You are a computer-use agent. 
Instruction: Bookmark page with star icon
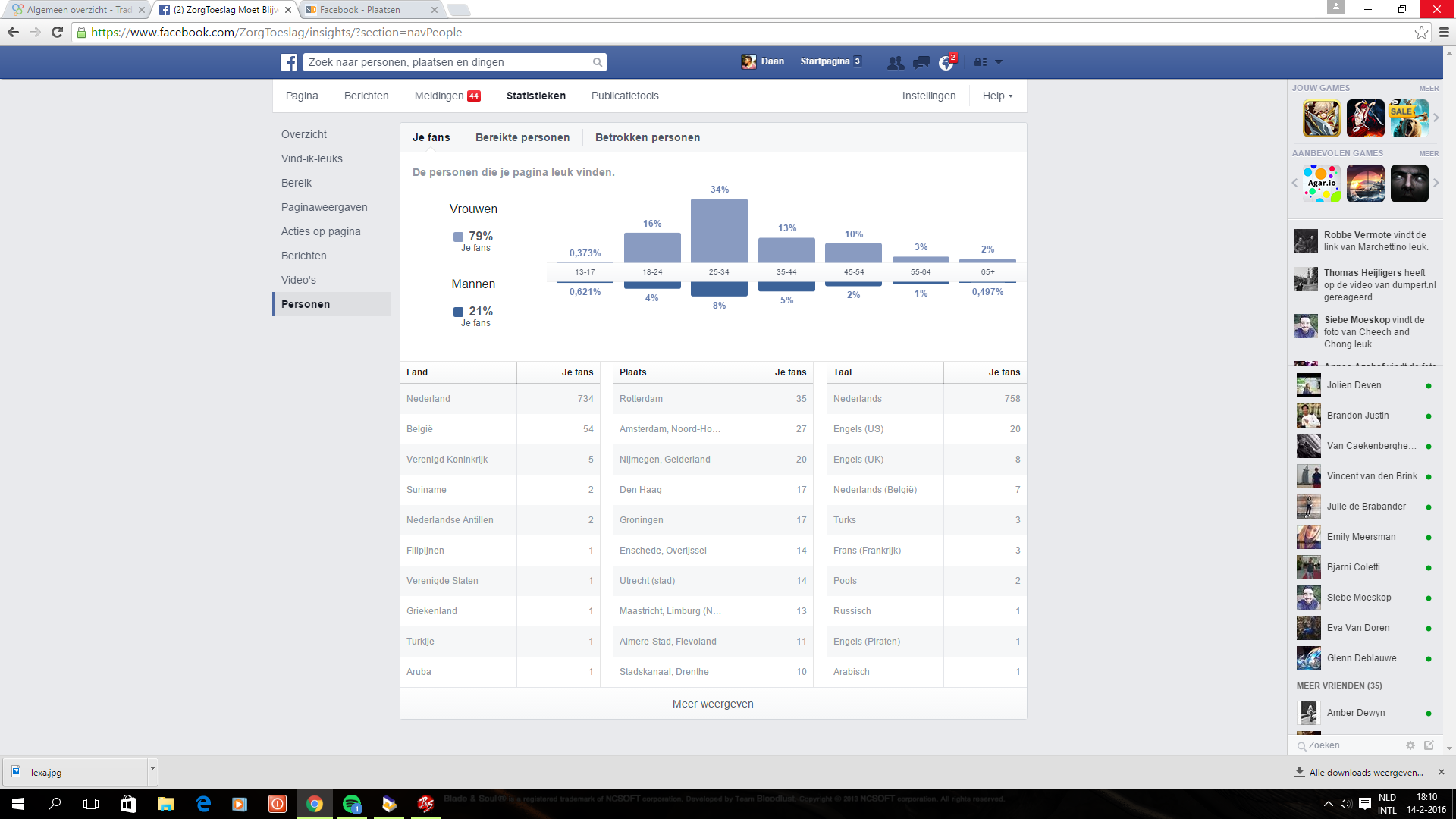click(x=1421, y=32)
